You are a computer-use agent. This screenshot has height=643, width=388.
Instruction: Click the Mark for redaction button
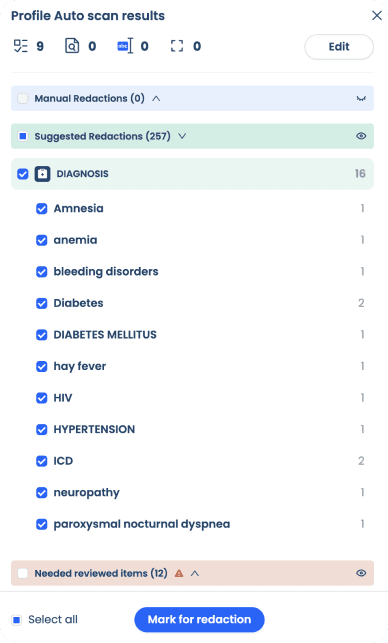pos(199,620)
